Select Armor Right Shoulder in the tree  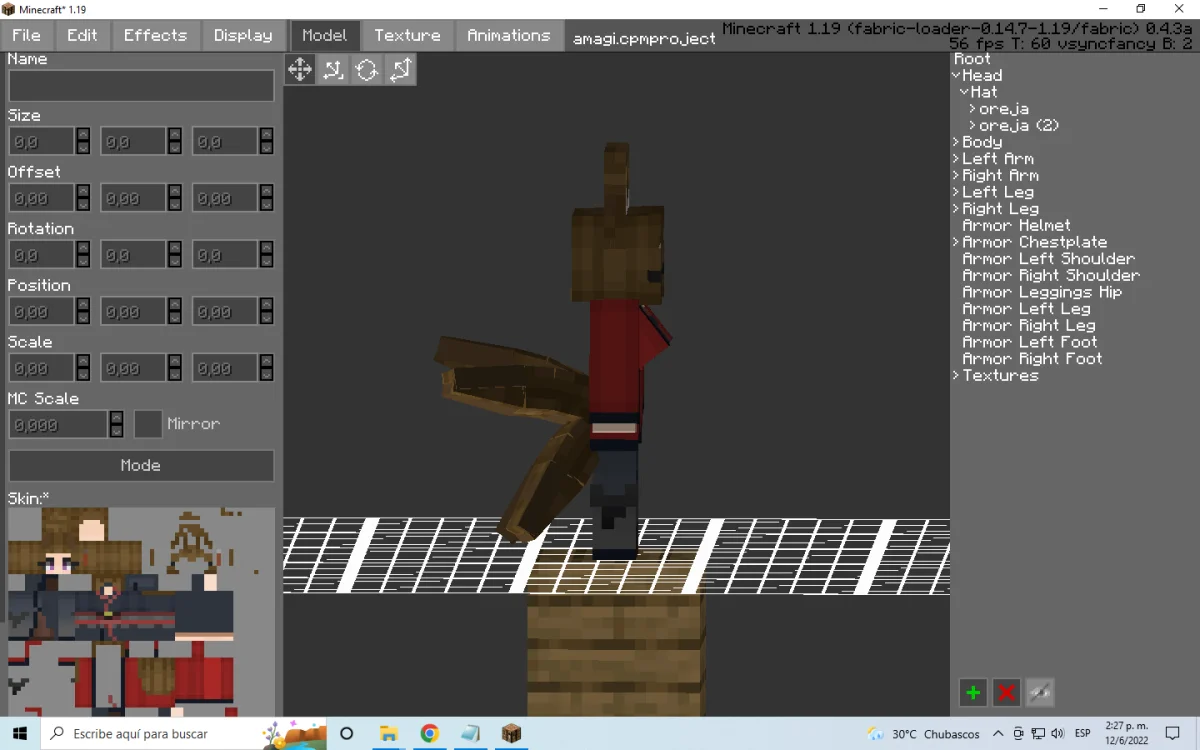click(x=1051, y=276)
